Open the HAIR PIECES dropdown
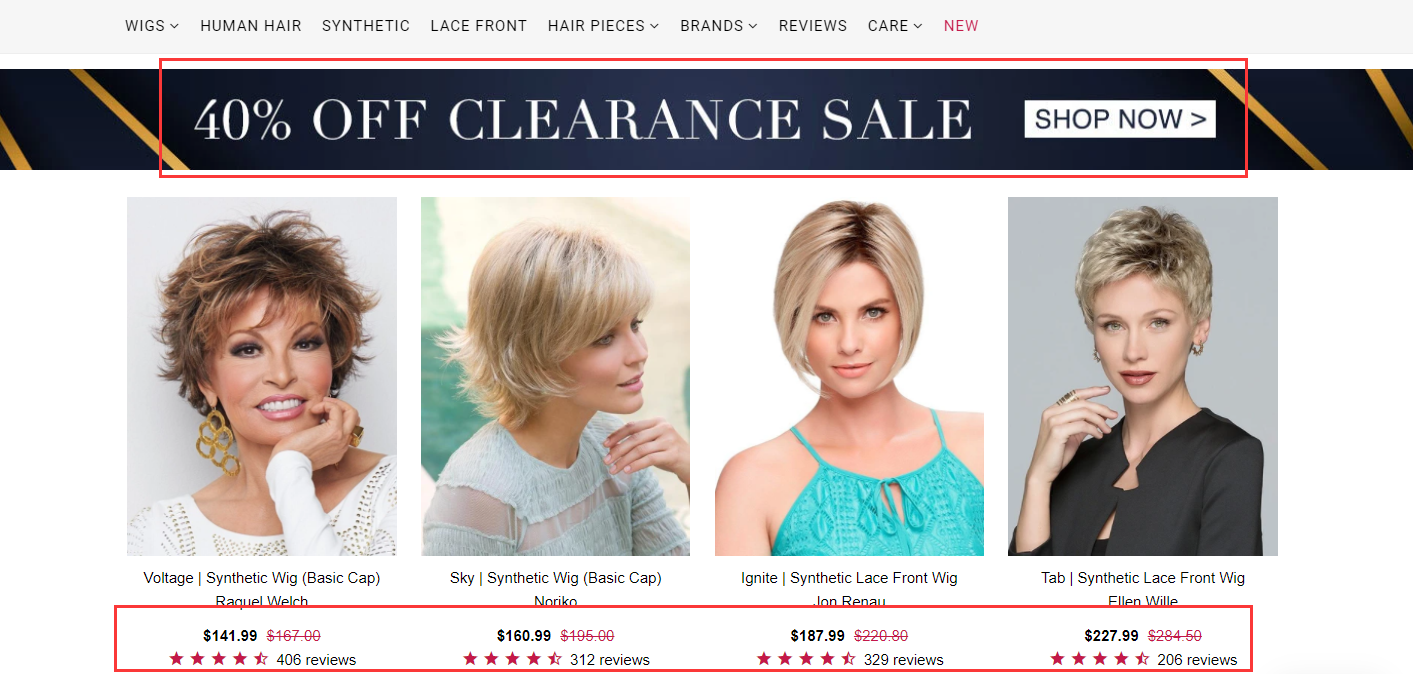The width and height of the screenshot is (1413, 674). point(603,26)
